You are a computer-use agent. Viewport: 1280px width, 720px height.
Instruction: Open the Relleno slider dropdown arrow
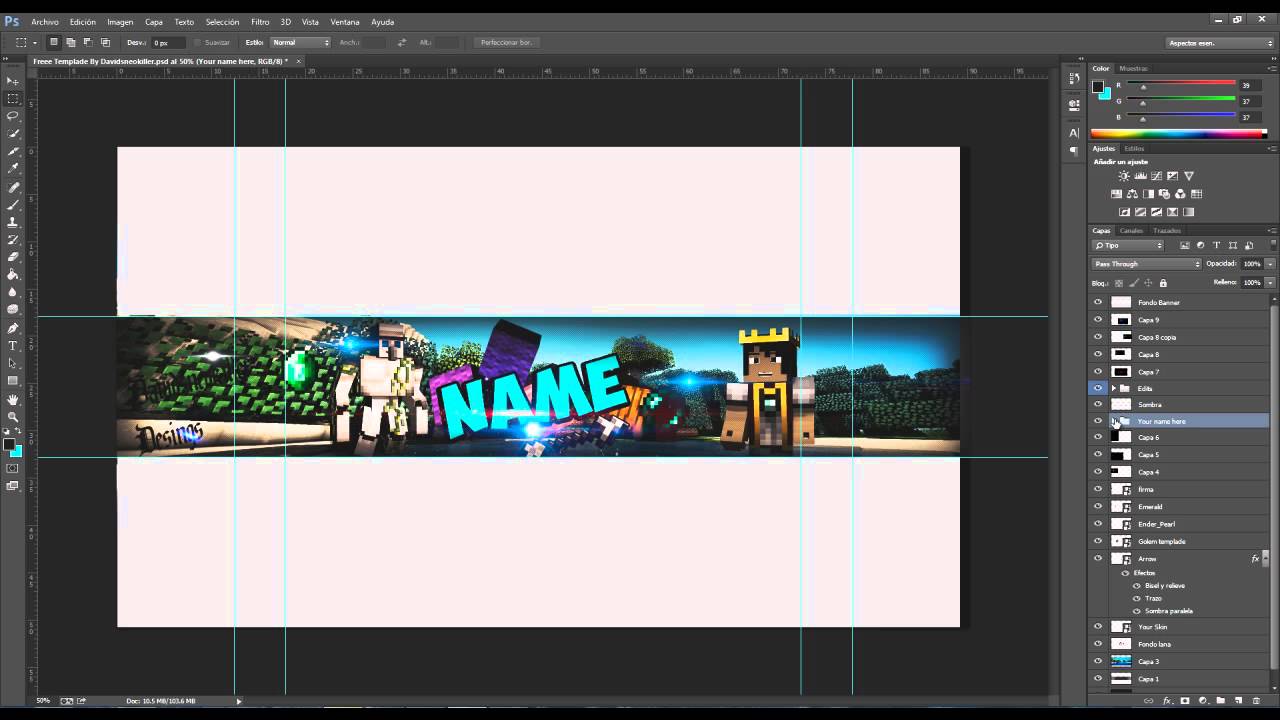[x=1270, y=283]
